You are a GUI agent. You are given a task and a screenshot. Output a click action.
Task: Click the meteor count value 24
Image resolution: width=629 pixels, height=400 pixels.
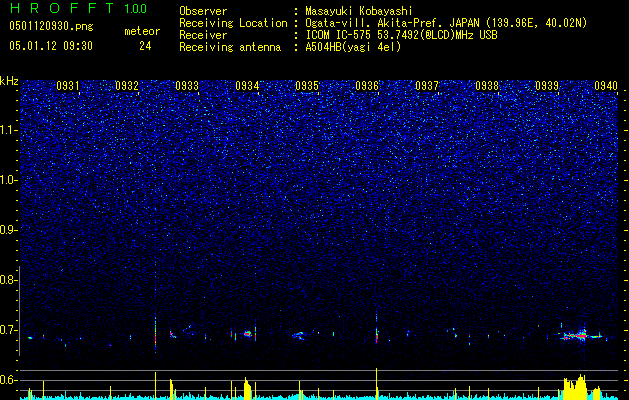[x=145, y=46]
